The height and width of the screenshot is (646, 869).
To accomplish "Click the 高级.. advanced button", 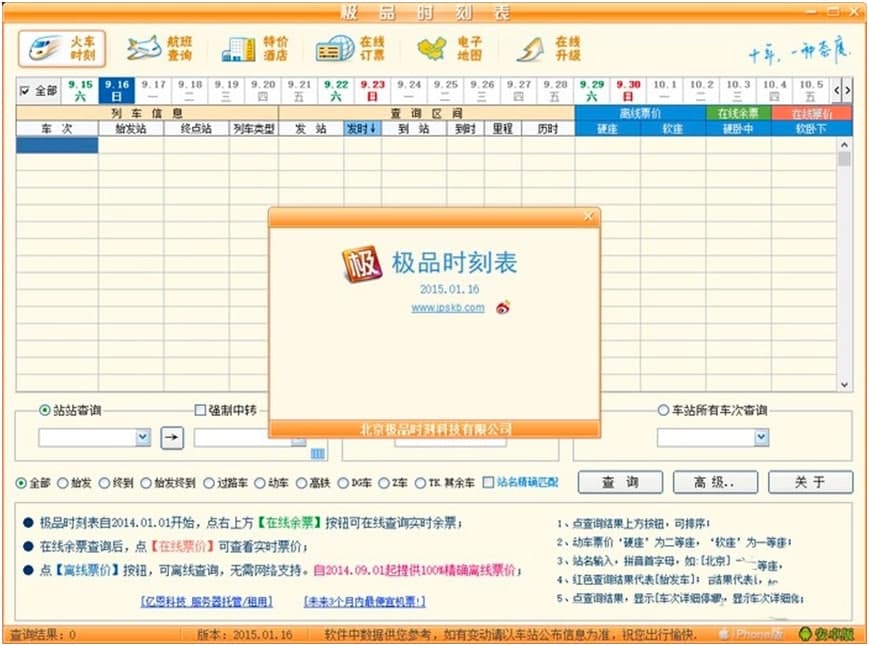I will click(x=715, y=482).
